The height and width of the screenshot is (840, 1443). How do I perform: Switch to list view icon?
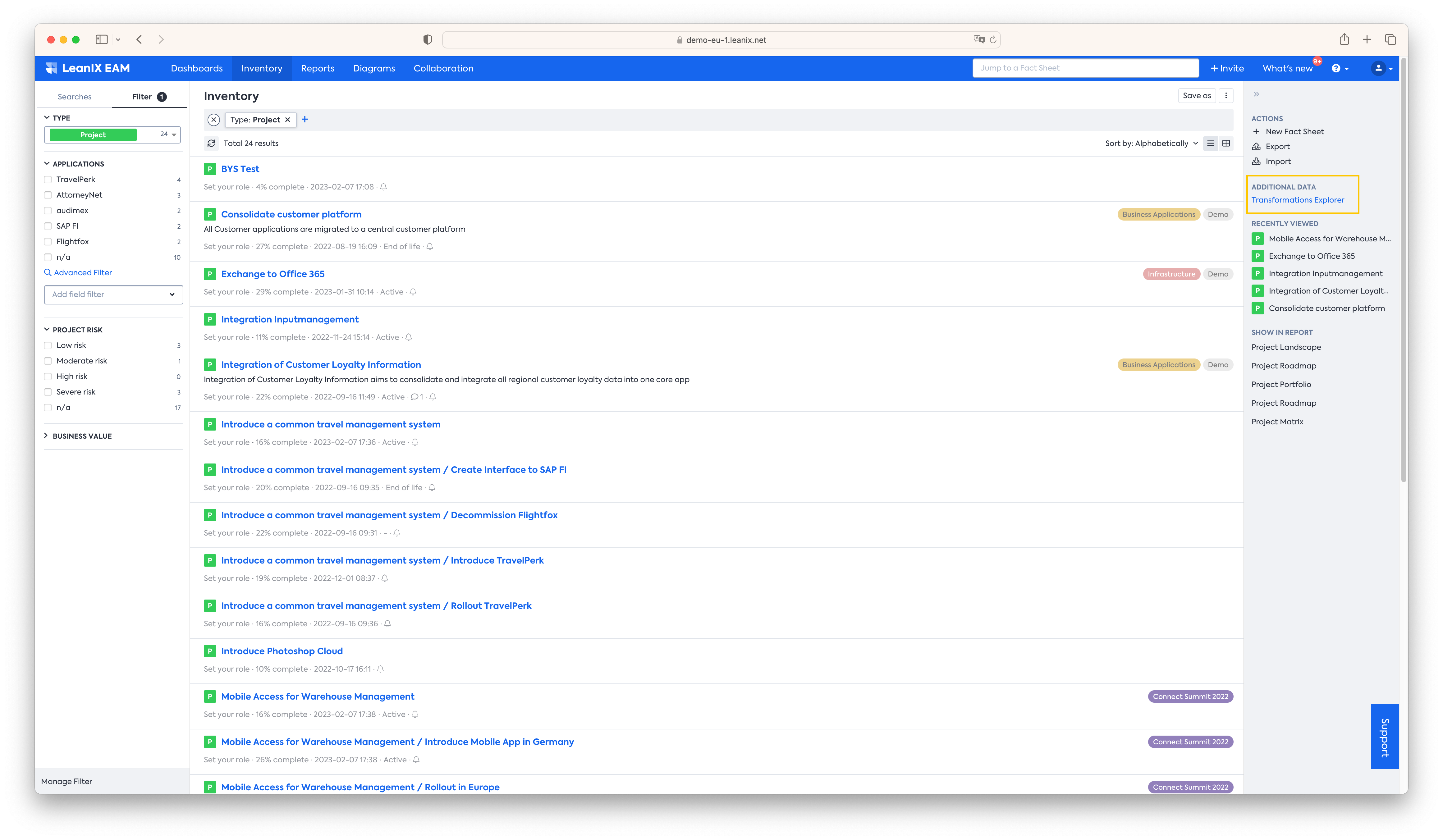1210,143
